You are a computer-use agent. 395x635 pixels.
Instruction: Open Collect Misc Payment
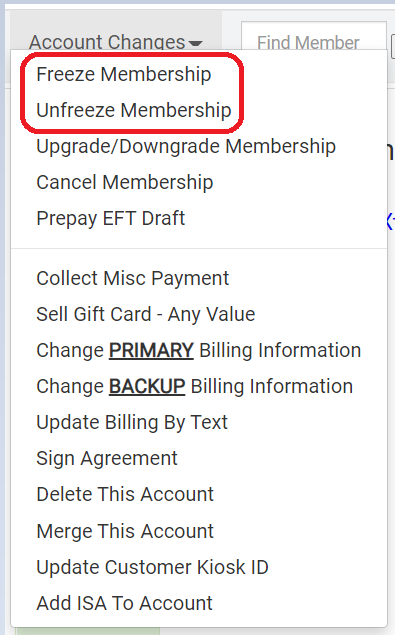(132, 278)
